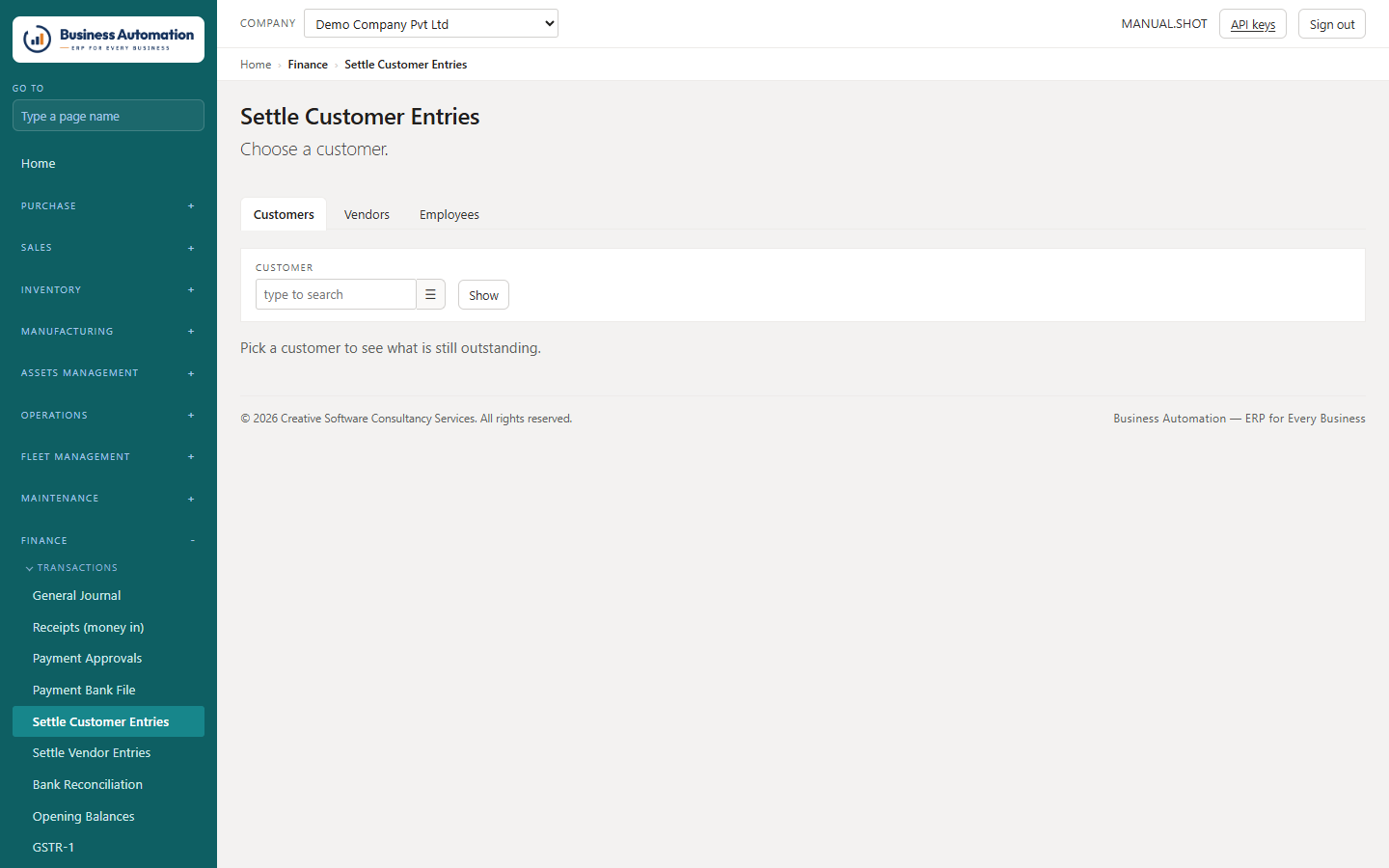Open Receipts (money in) page
The height and width of the screenshot is (868, 1389).
[x=108, y=628]
